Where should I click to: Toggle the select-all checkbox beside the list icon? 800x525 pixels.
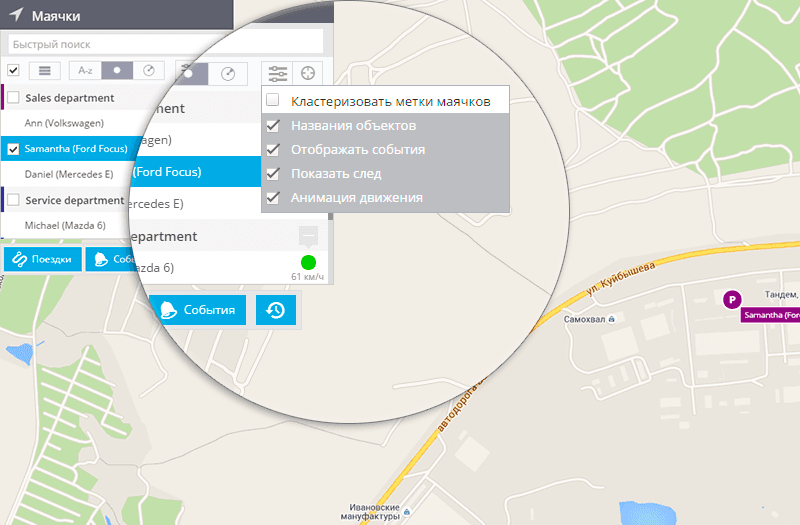click(x=13, y=70)
